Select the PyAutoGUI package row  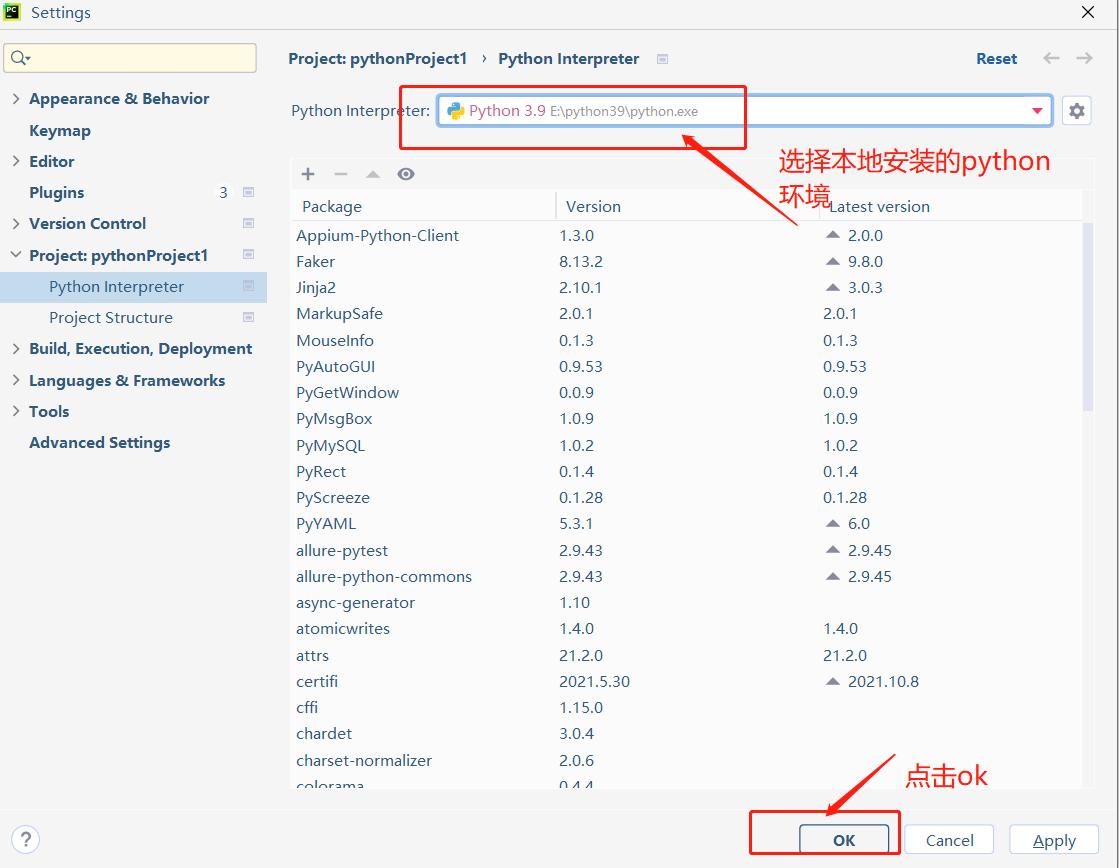[687, 366]
